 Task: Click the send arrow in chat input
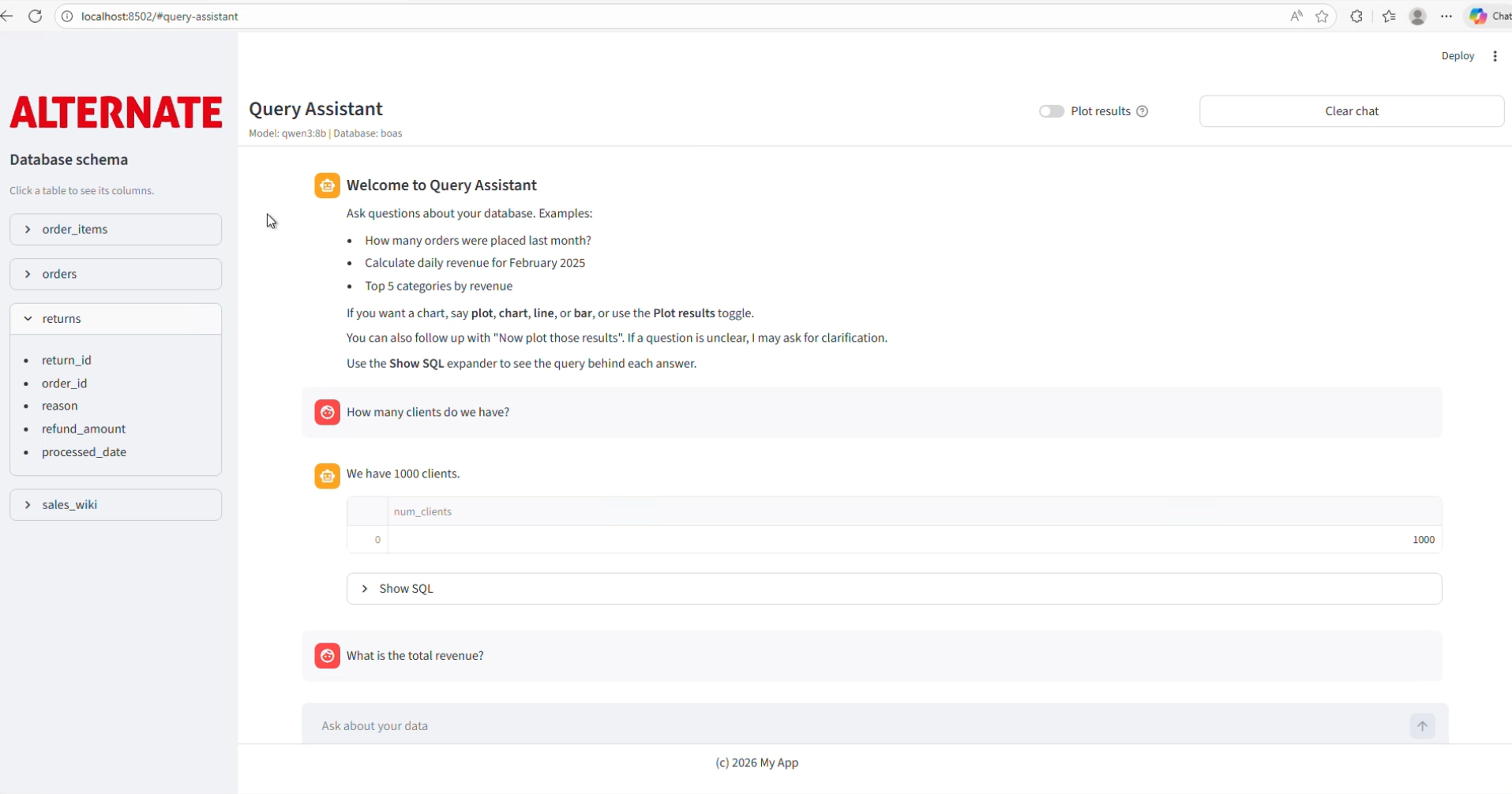(1422, 726)
